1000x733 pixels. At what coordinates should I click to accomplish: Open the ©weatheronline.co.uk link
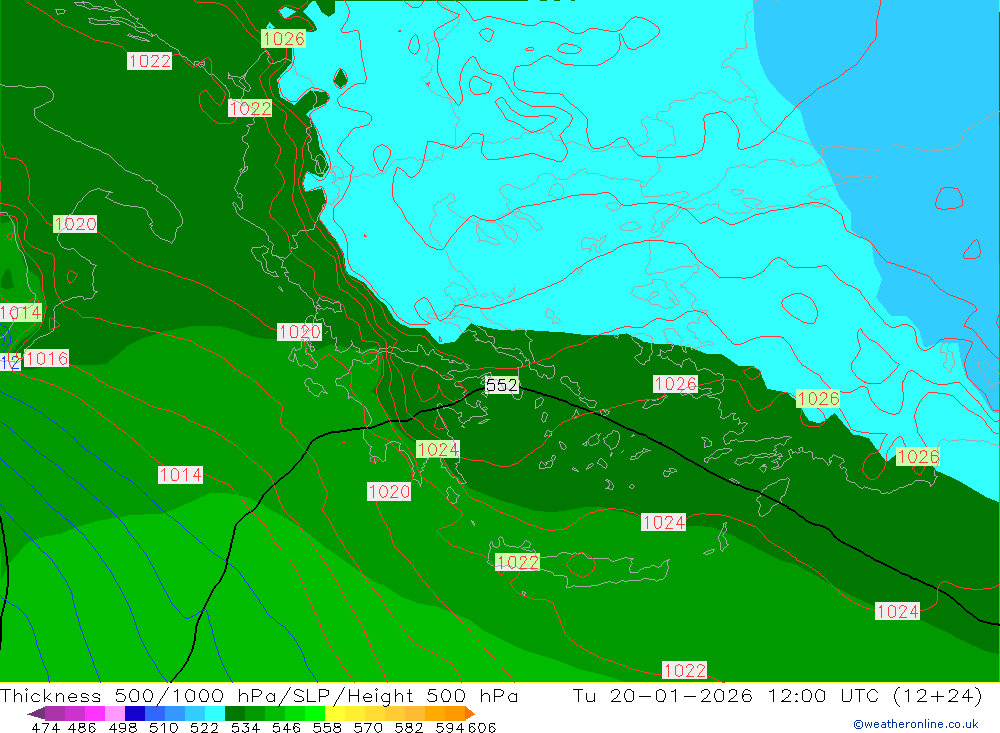point(916,724)
